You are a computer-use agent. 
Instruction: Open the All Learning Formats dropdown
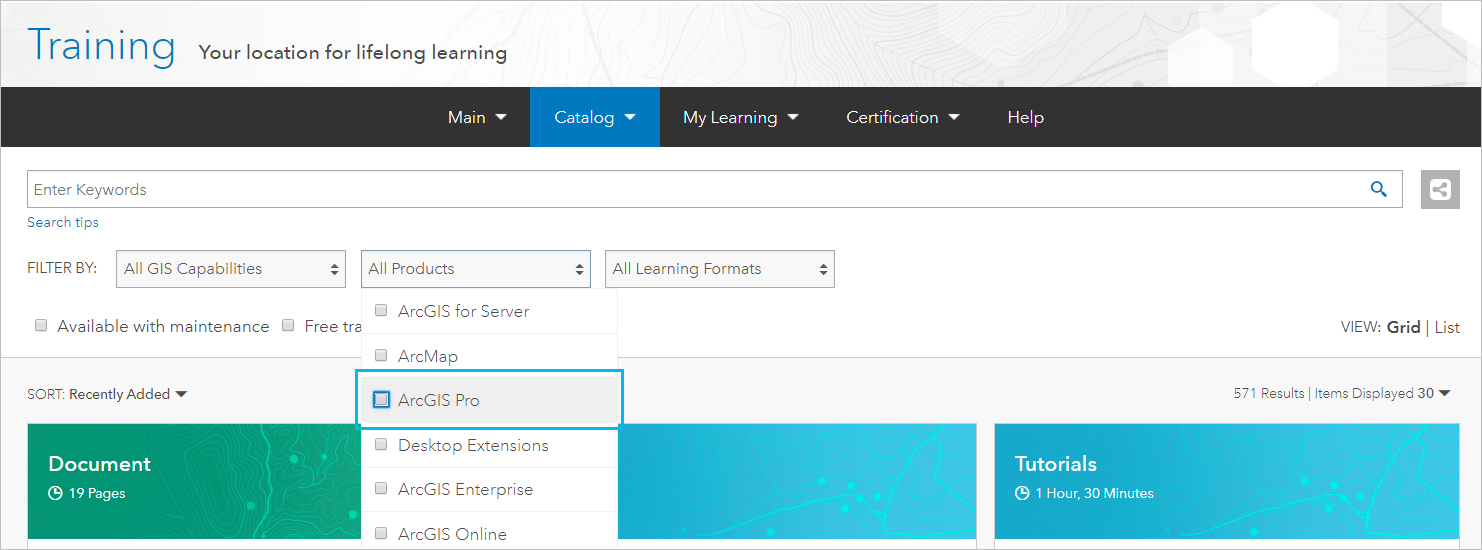[720, 269]
